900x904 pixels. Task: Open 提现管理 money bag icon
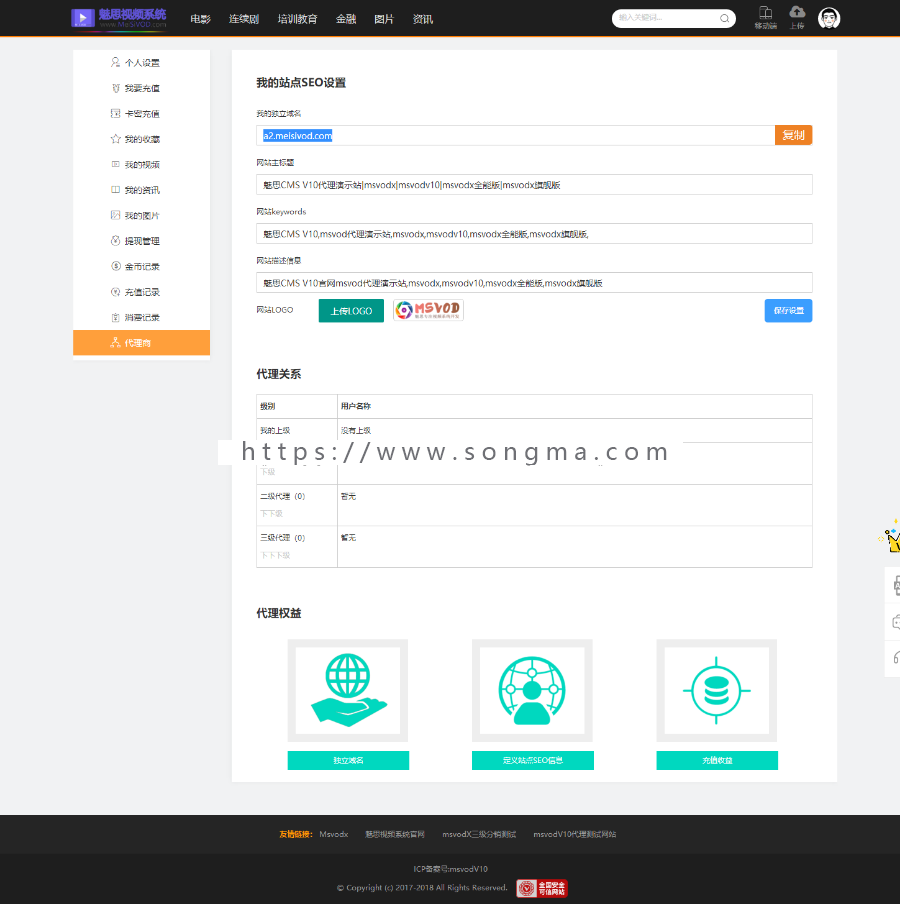[x=115, y=240]
